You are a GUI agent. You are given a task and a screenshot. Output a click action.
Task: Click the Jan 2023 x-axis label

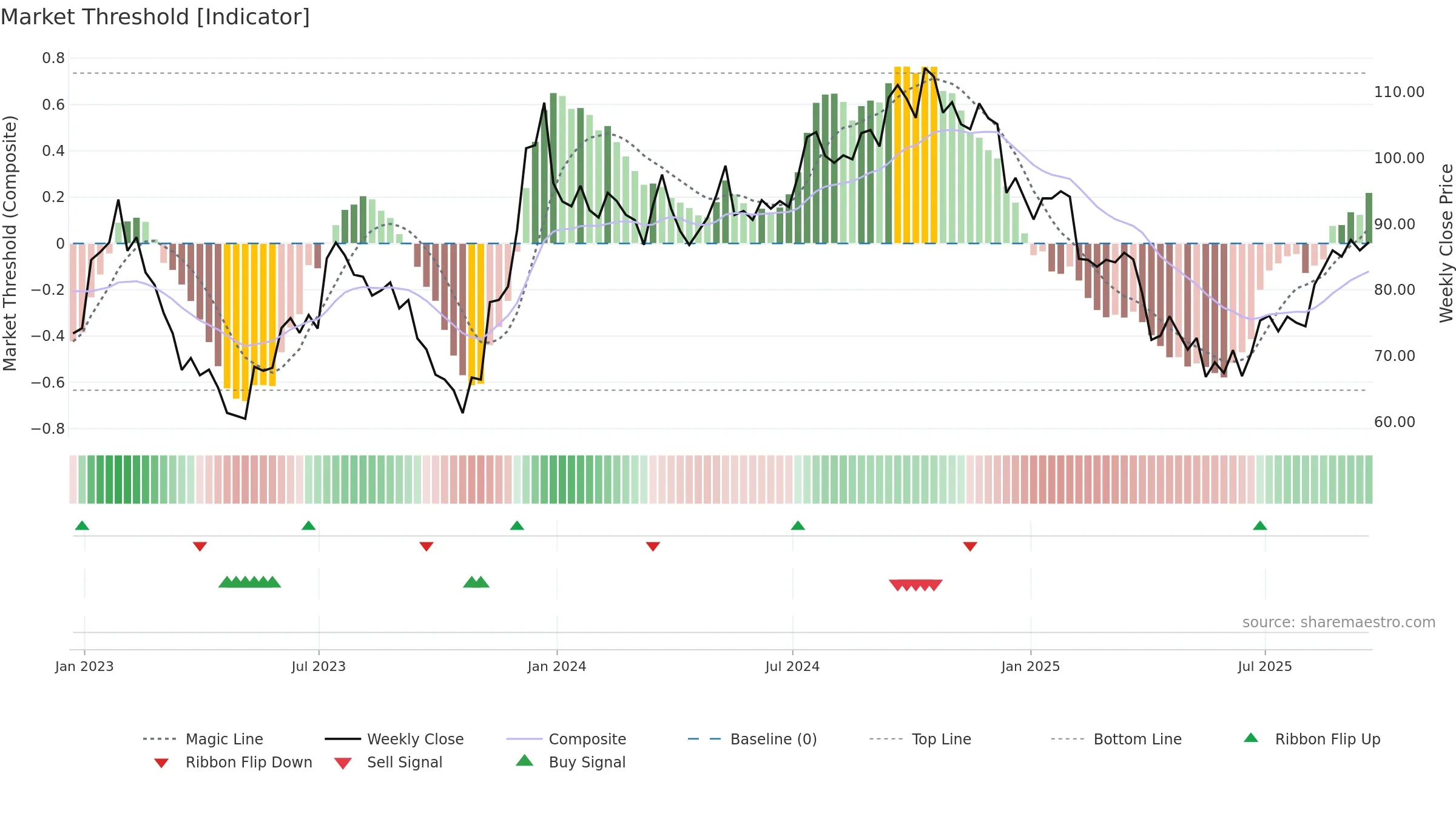(x=84, y=666)
